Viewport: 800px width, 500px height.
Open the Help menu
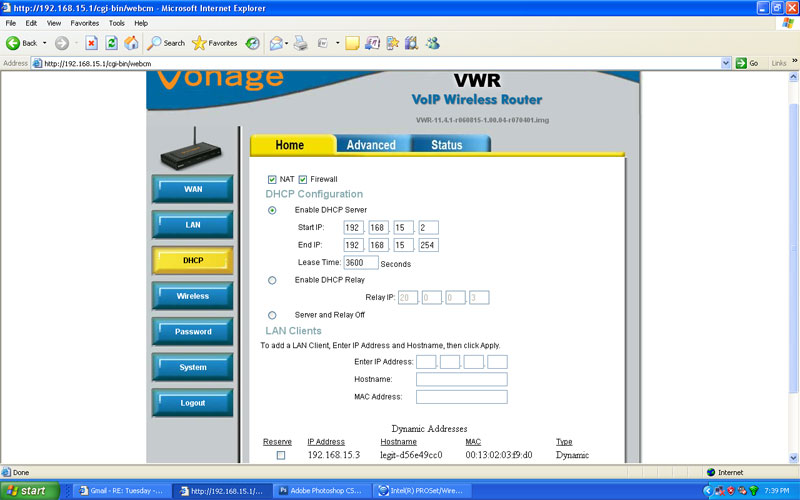pyautogui.click(x=141, y=23)
